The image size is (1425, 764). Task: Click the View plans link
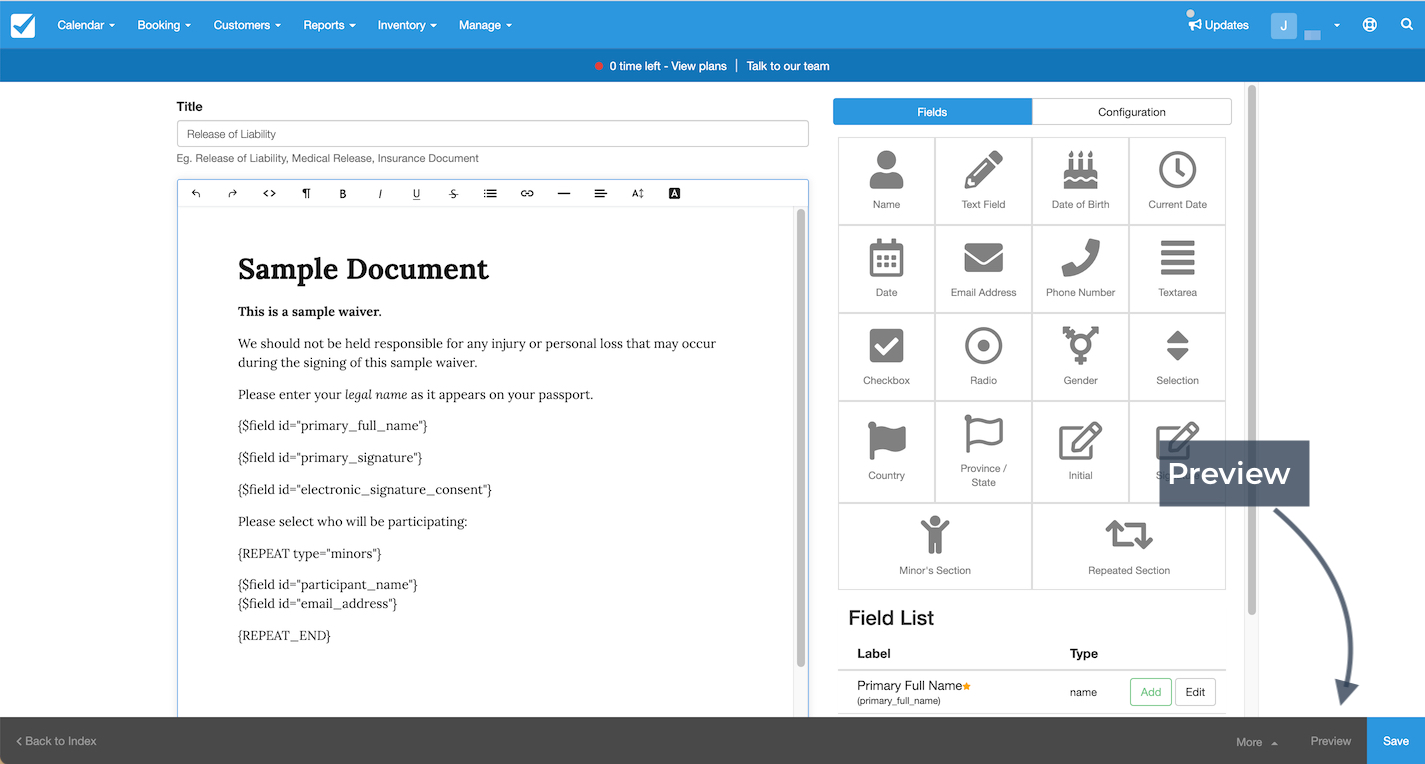click(698, 66)
